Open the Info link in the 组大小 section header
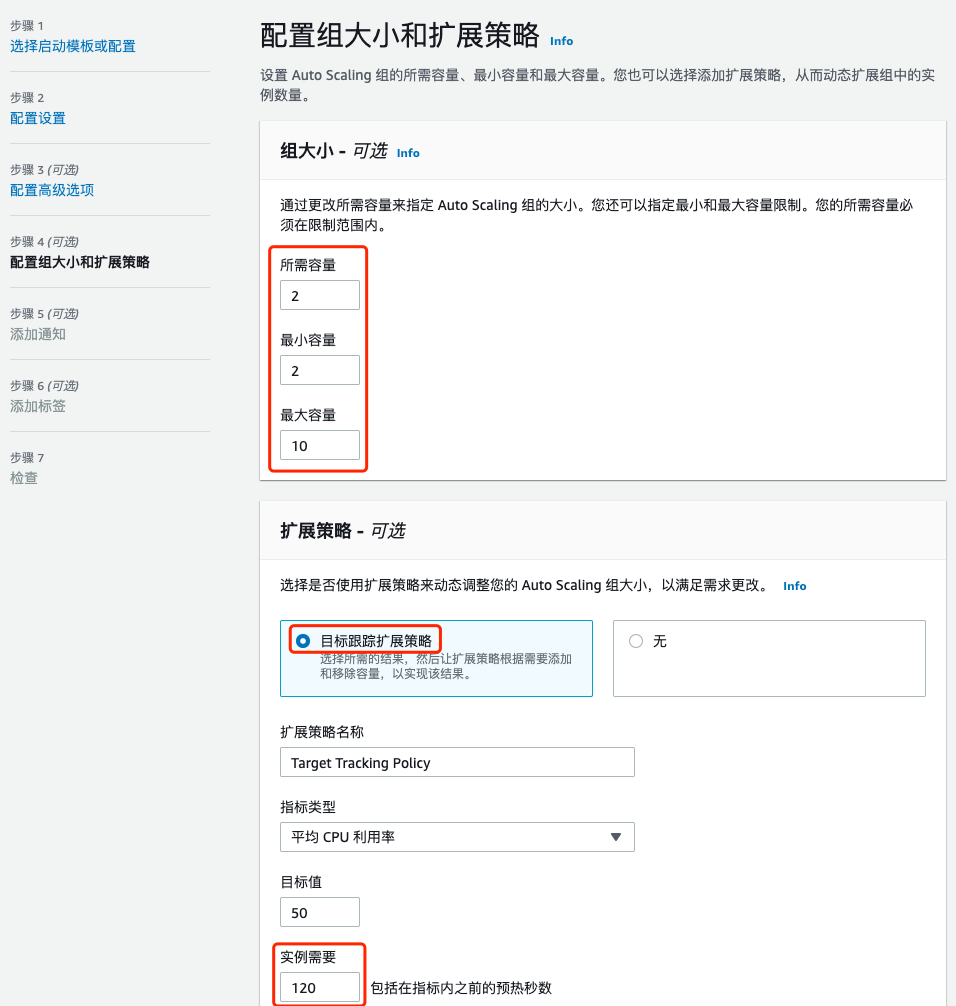 (408, 152)
